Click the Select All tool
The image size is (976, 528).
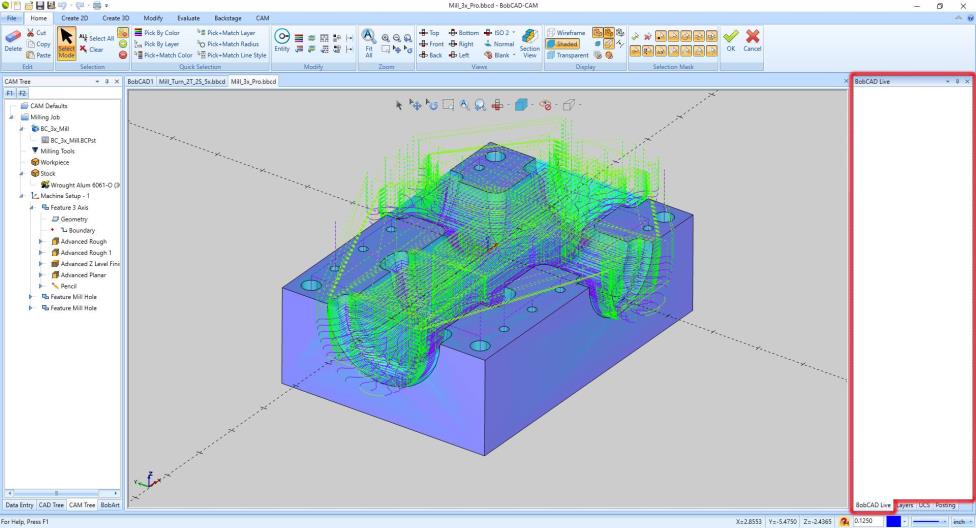tap(96, 38)
